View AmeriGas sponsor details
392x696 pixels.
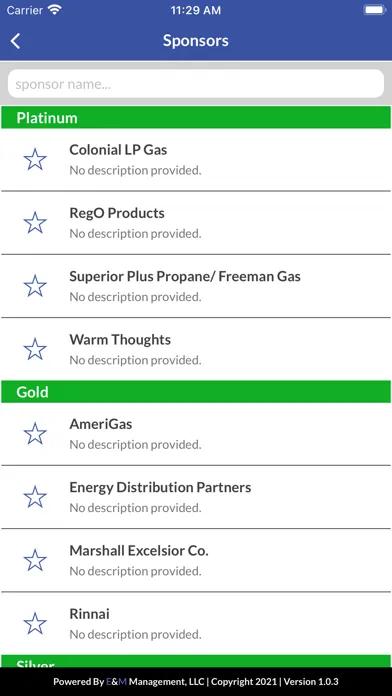[x=196, y=434]
